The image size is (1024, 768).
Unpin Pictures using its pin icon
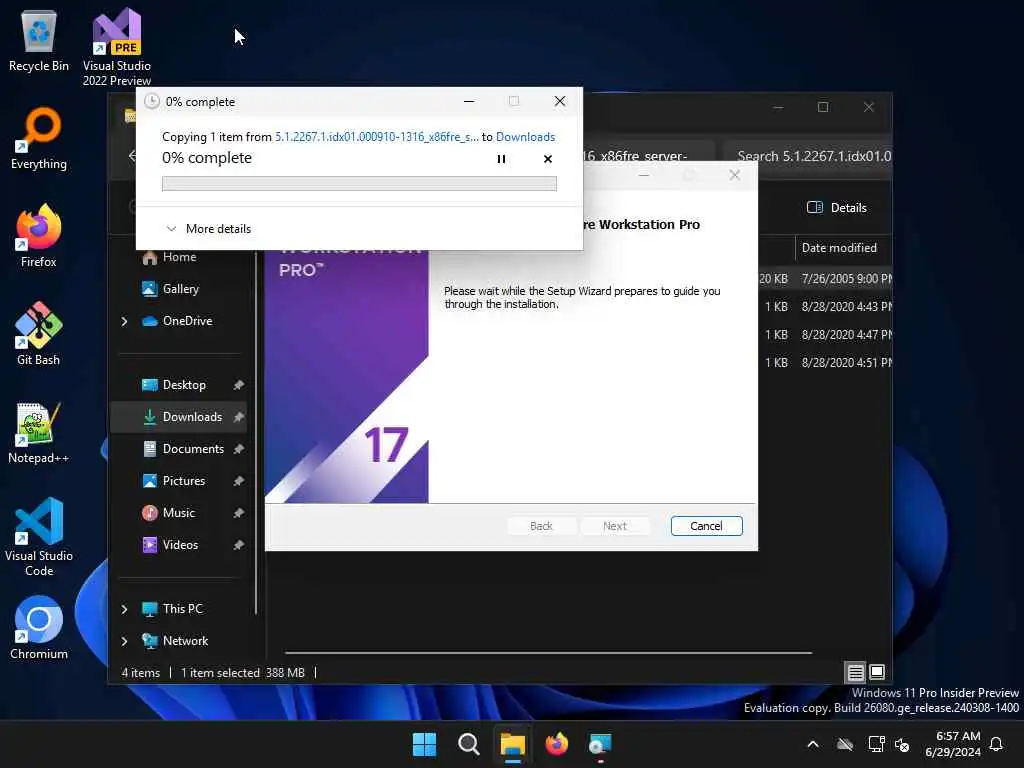[x=238, y=481]
